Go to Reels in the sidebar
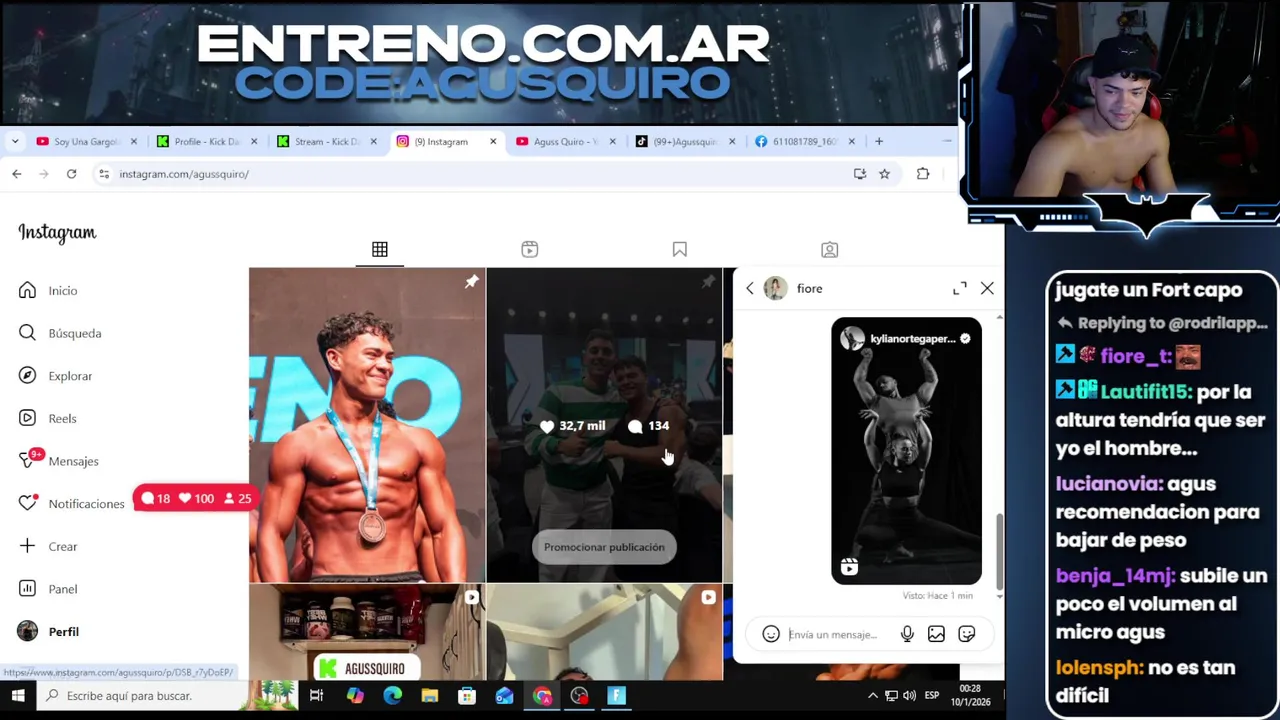The height and width of the screenshot is (720, 1280). tap(48, 419)
